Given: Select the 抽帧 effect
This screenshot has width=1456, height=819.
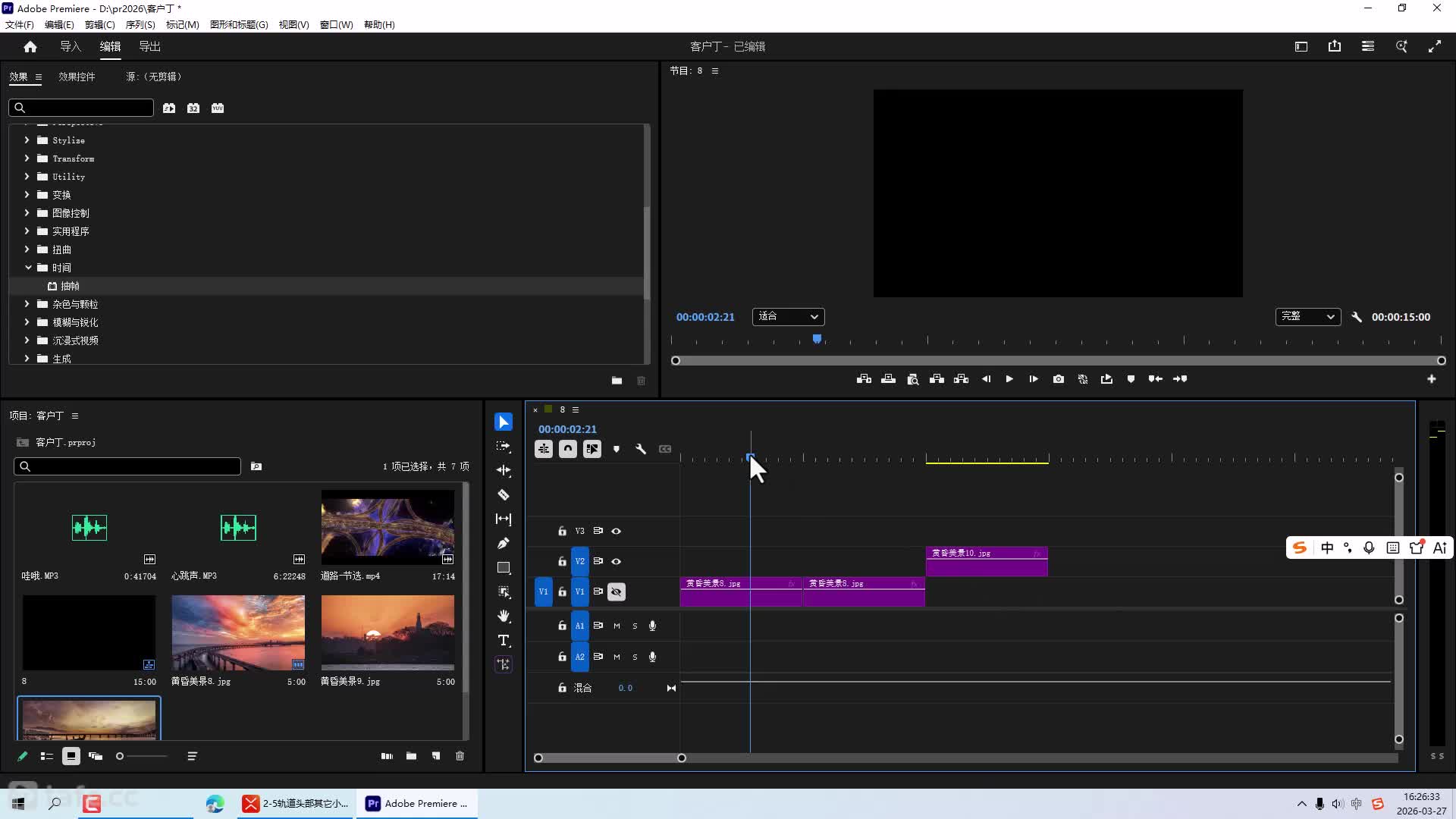Looking at the screenshot, I should point(70,286).
